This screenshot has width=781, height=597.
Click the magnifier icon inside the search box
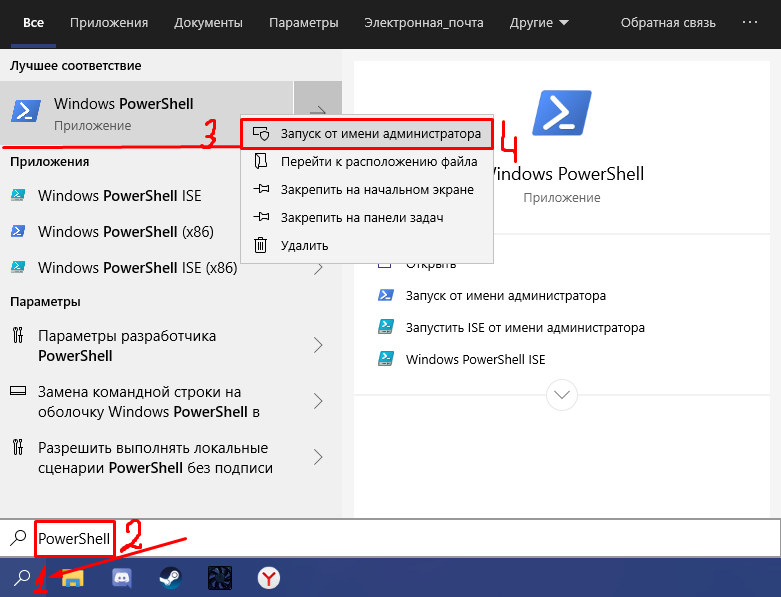coord(18,538)
